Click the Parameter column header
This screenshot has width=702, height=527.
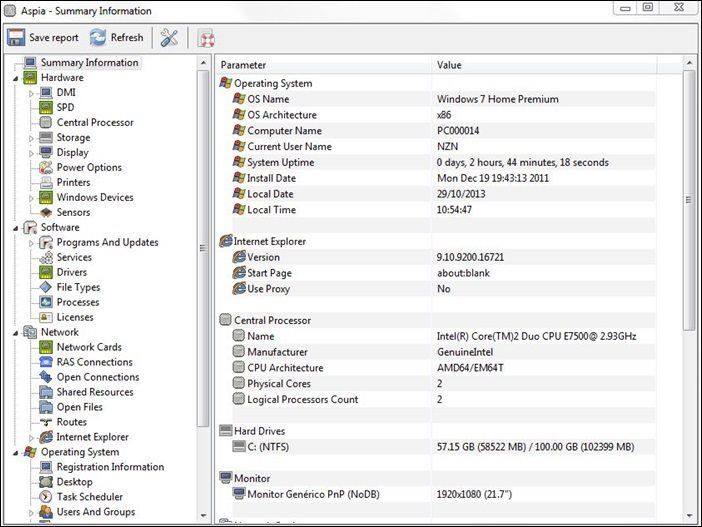[324, 65]
